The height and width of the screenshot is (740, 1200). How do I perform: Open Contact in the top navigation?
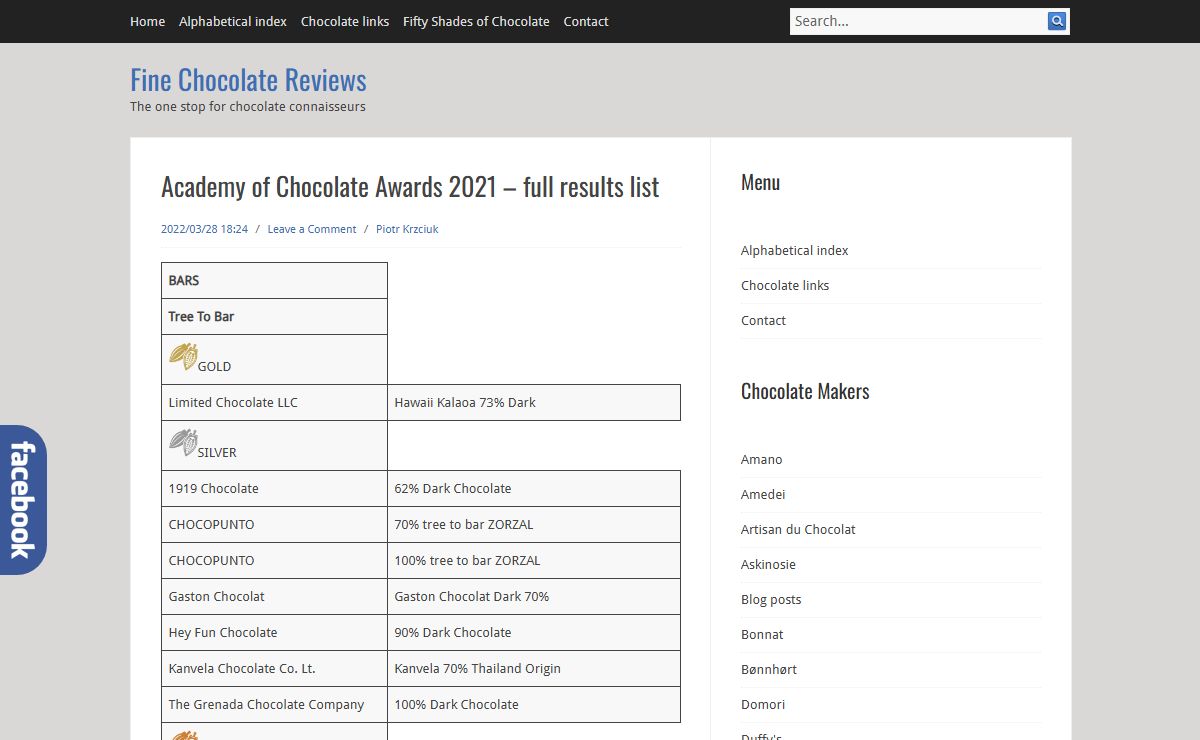(586, 21)
